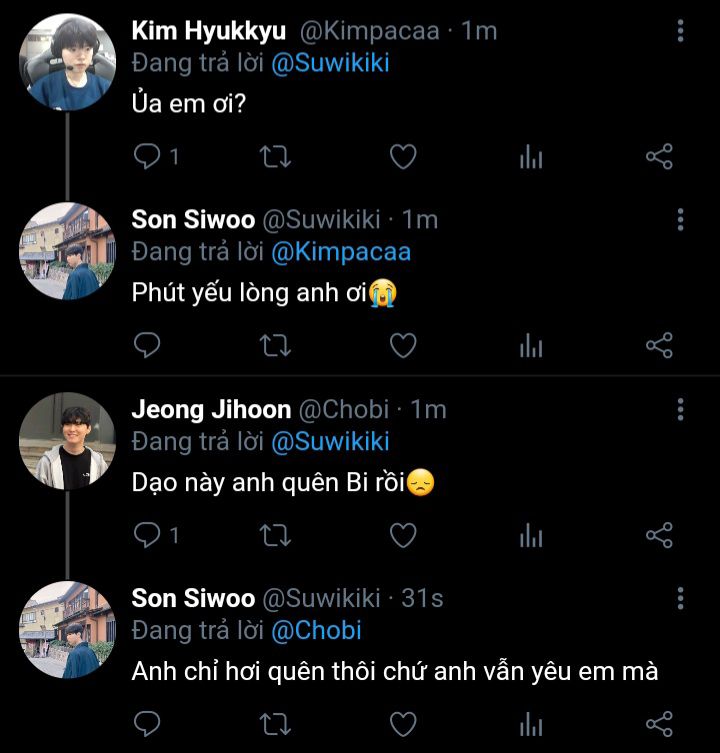Open more options on Jeong Jihoon's tweet

(x=680, y=410)
